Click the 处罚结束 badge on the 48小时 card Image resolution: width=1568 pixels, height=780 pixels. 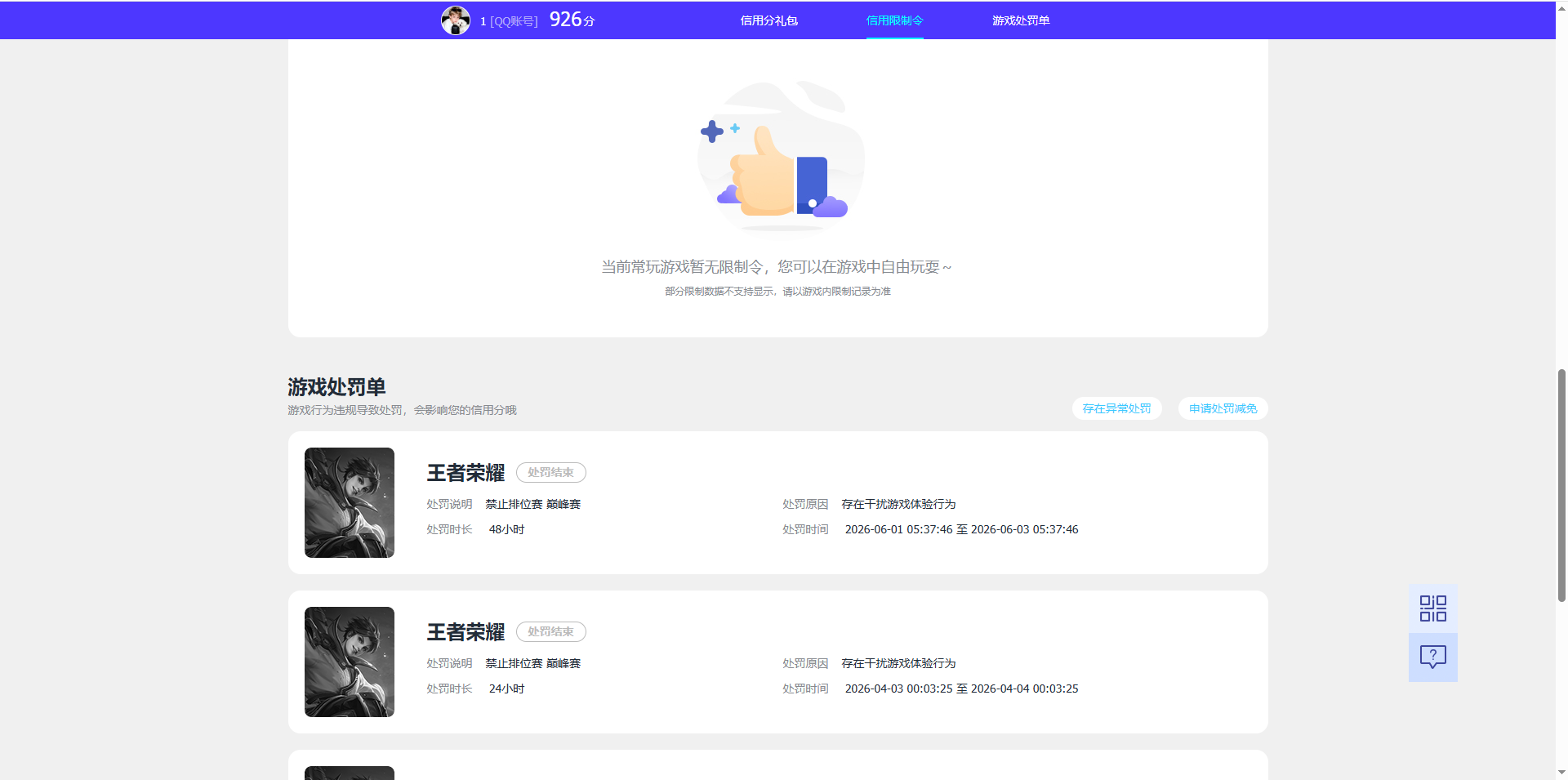(x=550, y=472)
